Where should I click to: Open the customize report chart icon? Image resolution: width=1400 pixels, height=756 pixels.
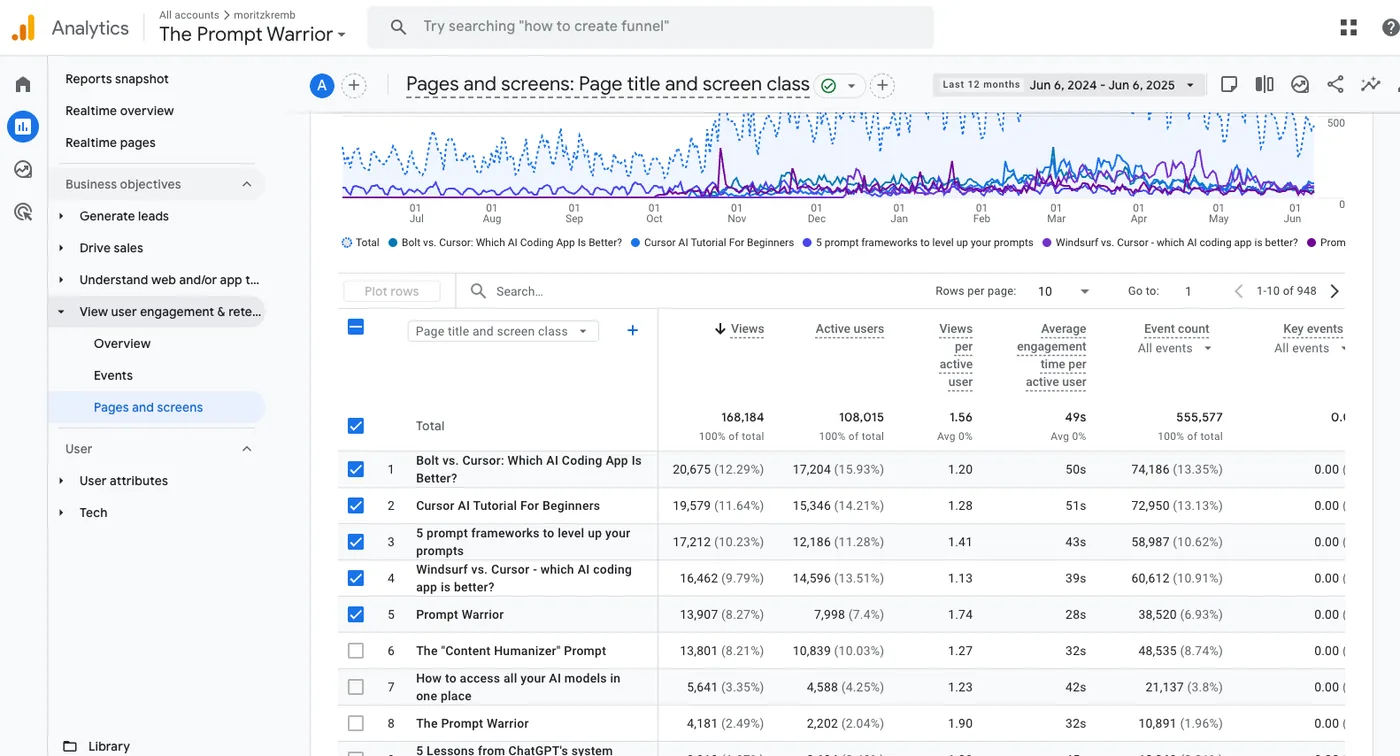point(1300,85)
